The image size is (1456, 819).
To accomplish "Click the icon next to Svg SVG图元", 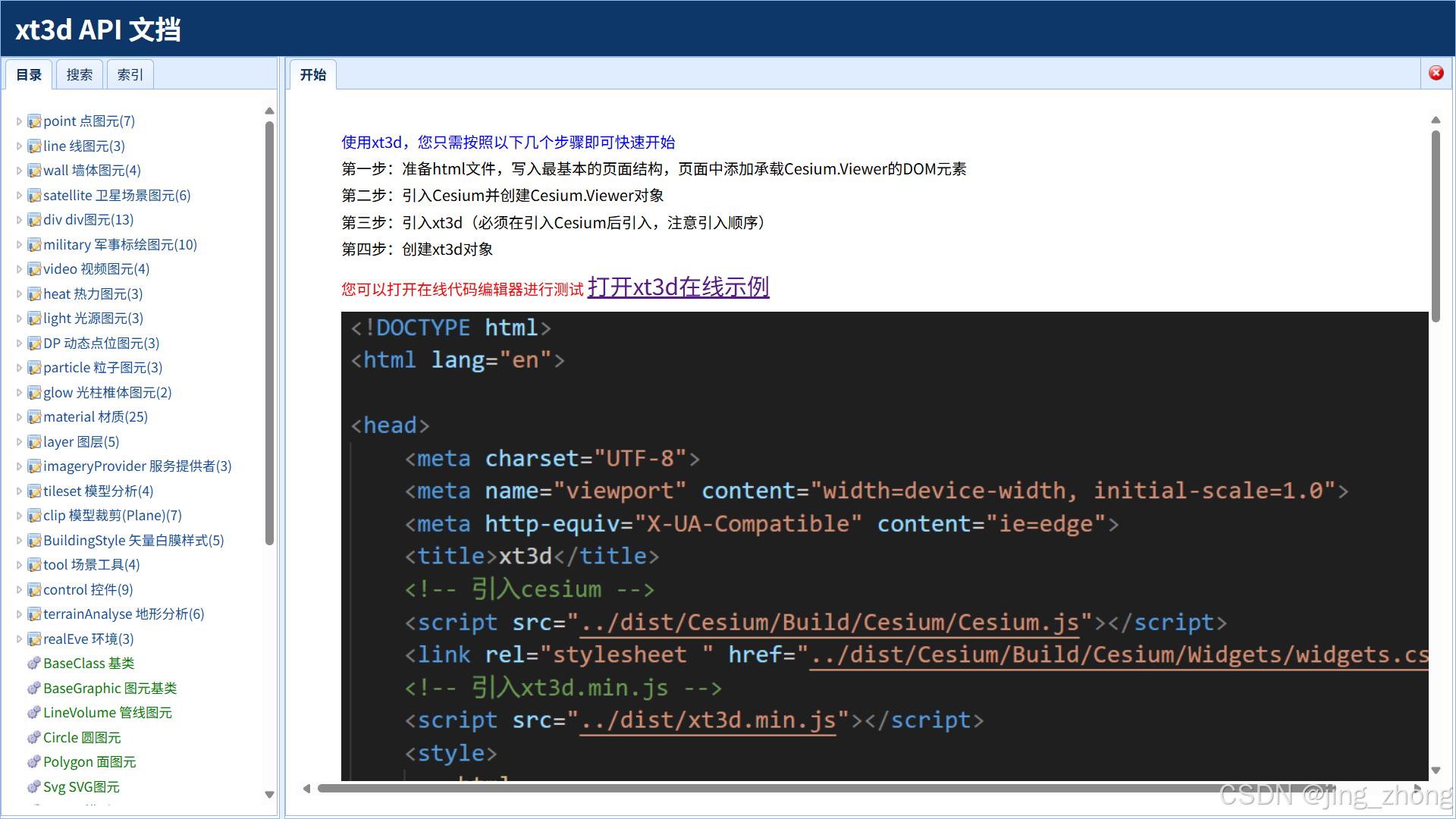I will 34,787.
